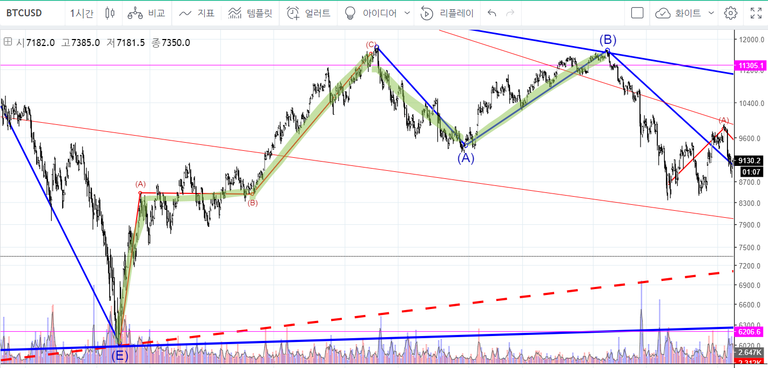Image resolution: width=768 pixels, height=368 pixels.
Task: Expand the 화이트 theme dropdown arrow
Action: point(711,13)
